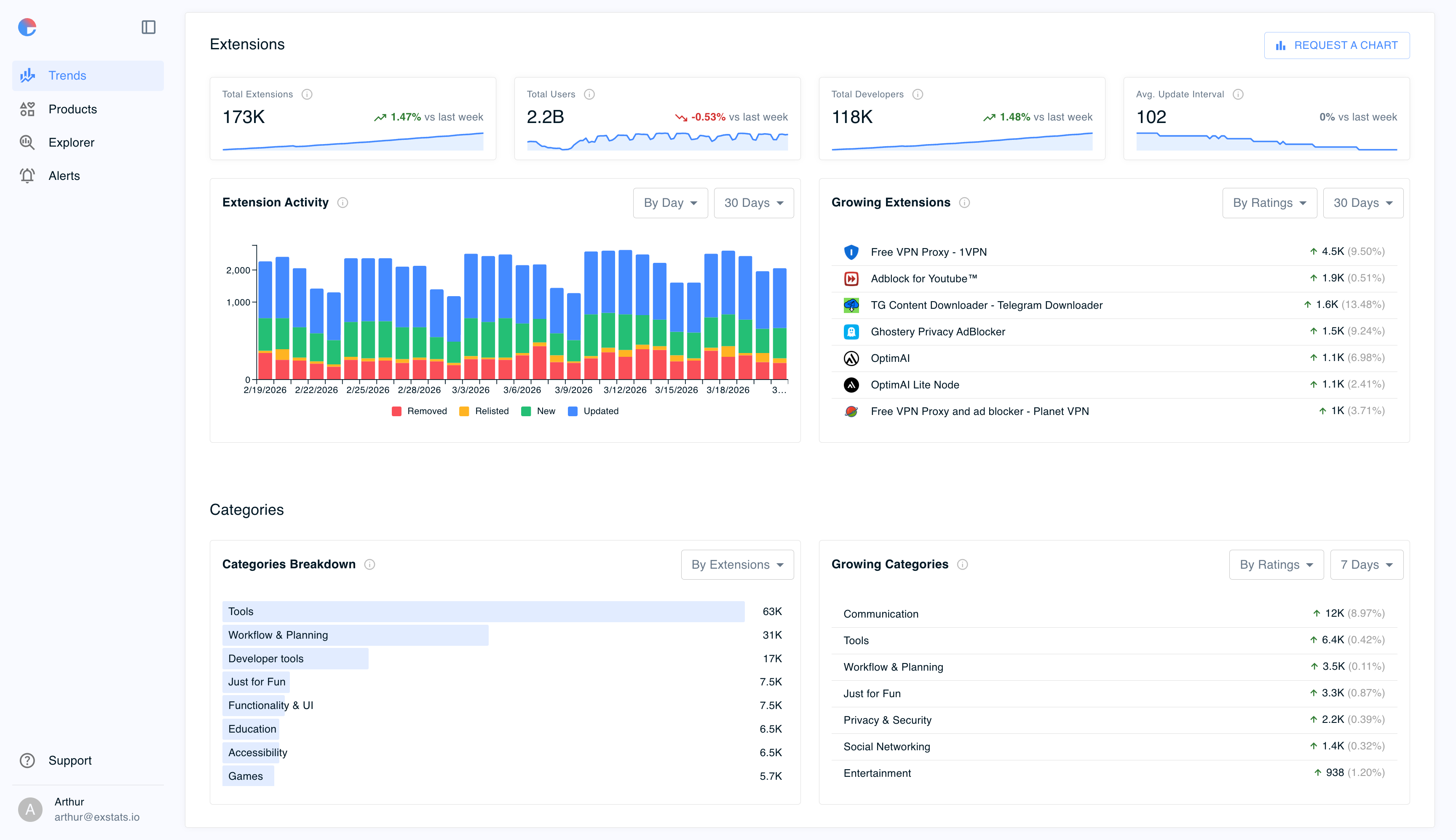
Task: Collapse the sidebar panel icon
Action: click(148, 27)
